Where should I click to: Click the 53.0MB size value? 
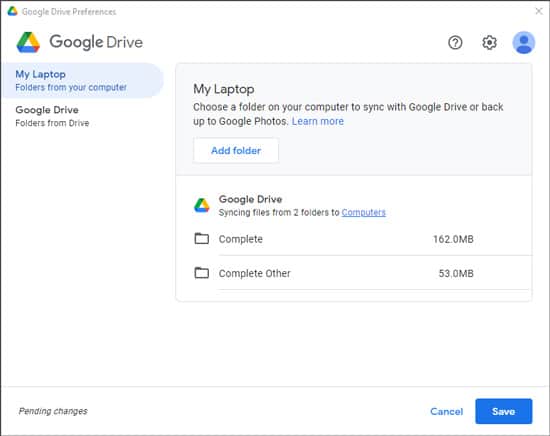(456, 274)
